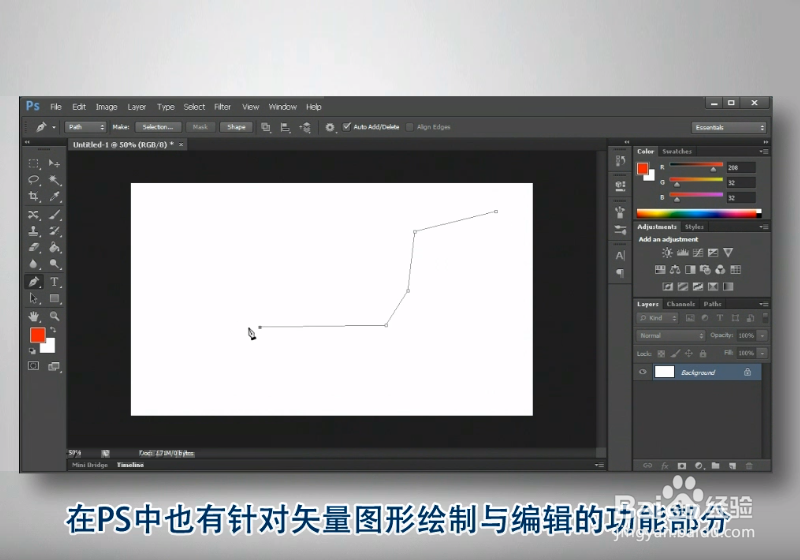800x560 pixels.
Task: Delete layer trash icon
Action: [x=749, y=466]
